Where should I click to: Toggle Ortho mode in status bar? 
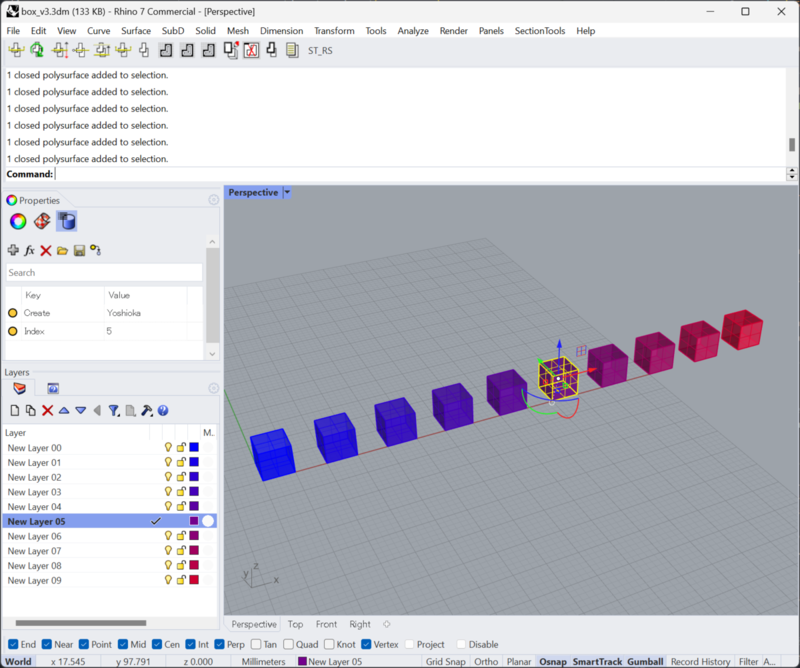pyautogui.click(x=486, y=661)
